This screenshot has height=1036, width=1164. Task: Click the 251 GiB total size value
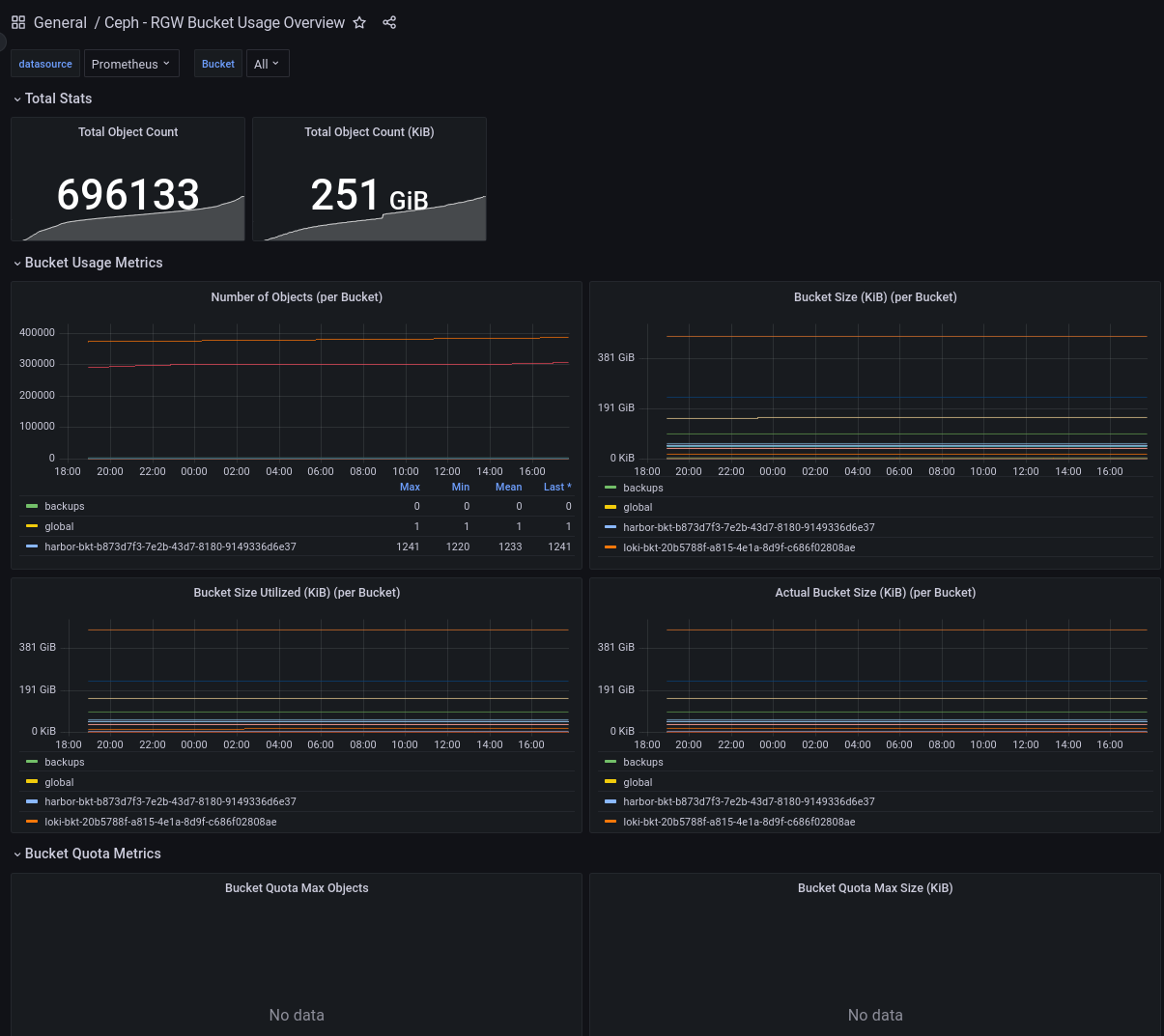pos(369,195)
